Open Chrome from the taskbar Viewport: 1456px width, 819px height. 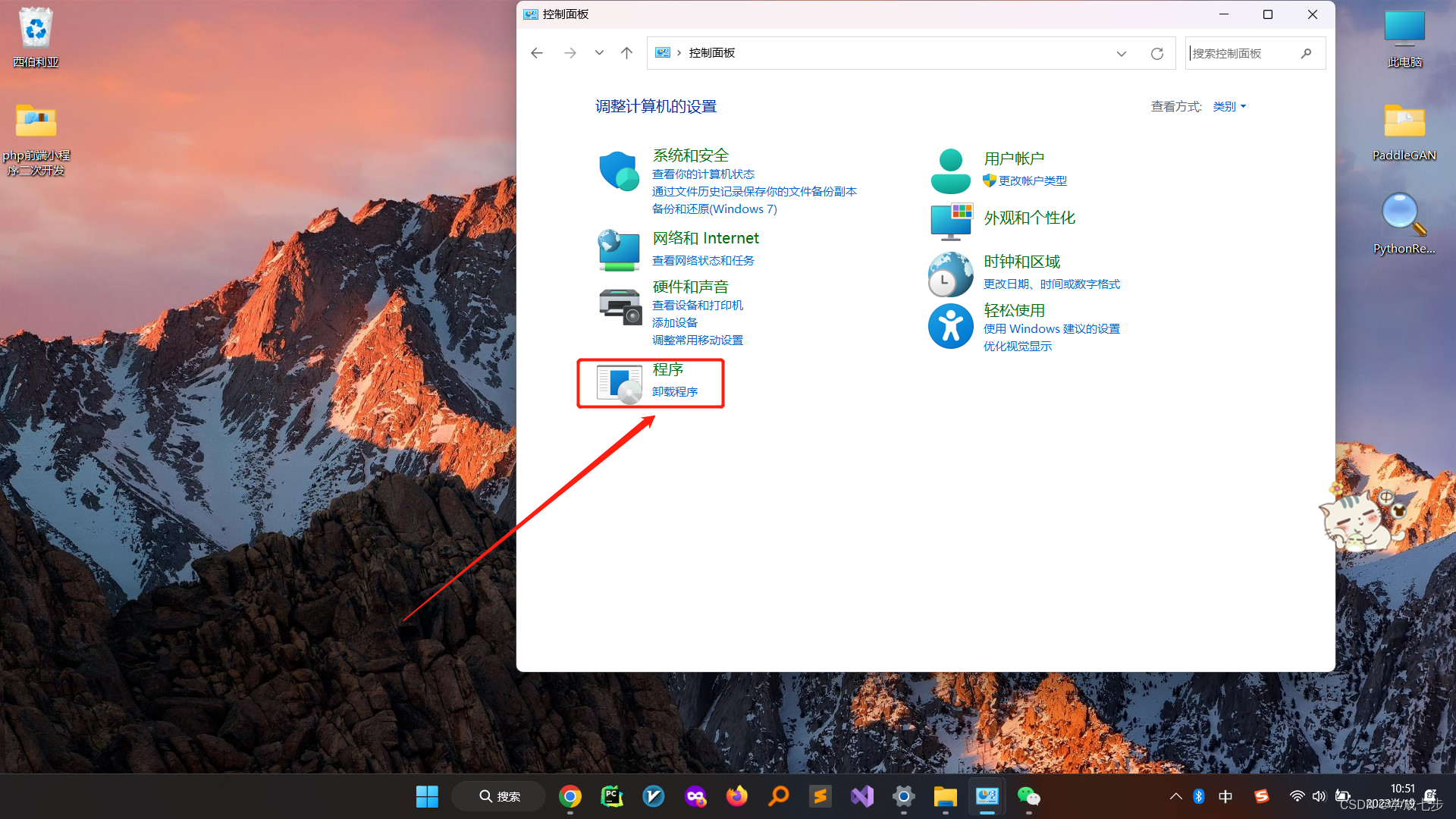point(570,796)
